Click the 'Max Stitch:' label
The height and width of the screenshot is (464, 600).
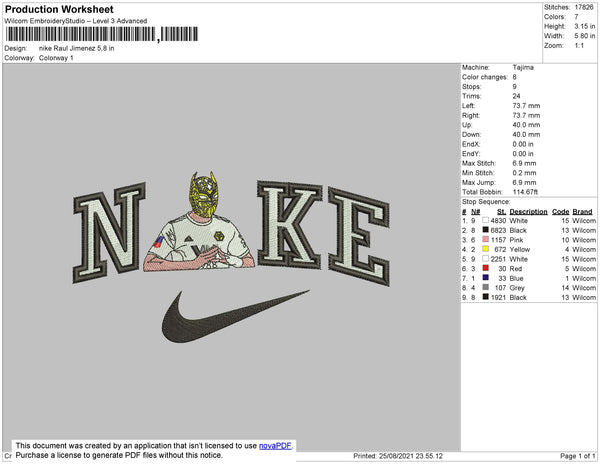[x=478, y=163]
